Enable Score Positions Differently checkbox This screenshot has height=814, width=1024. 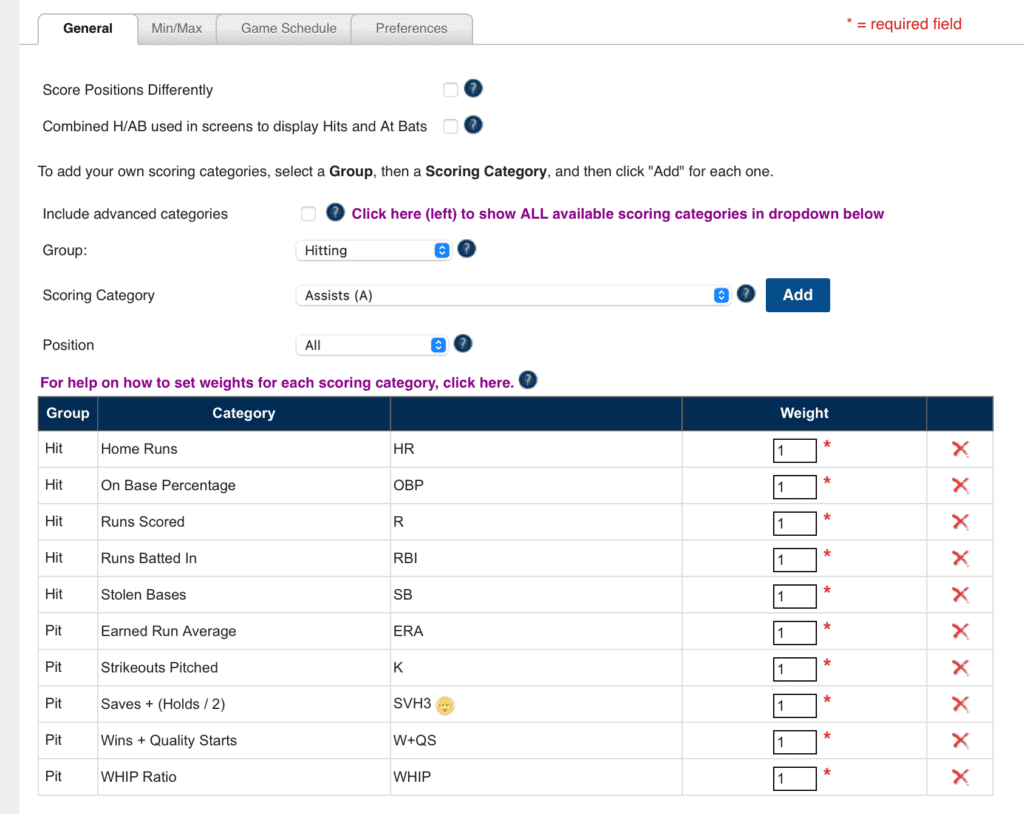tap(450, 90)
